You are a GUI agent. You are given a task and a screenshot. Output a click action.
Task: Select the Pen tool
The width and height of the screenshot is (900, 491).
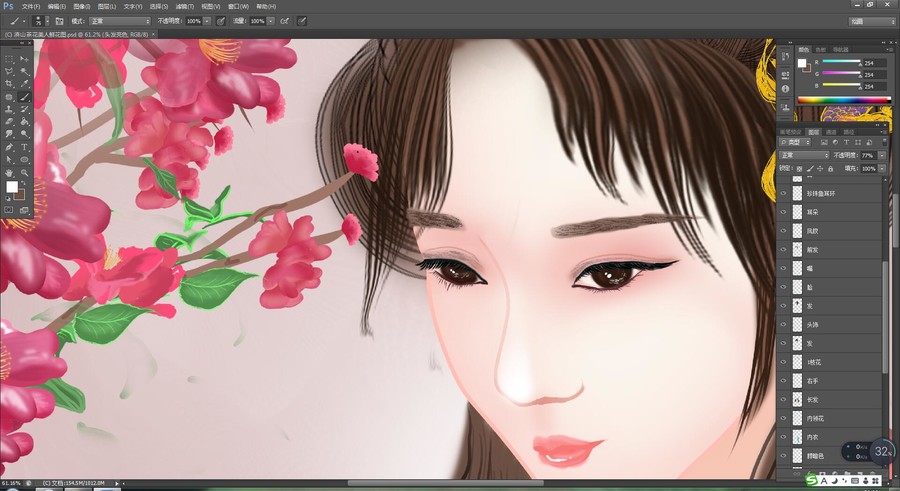tap(9, 147)
